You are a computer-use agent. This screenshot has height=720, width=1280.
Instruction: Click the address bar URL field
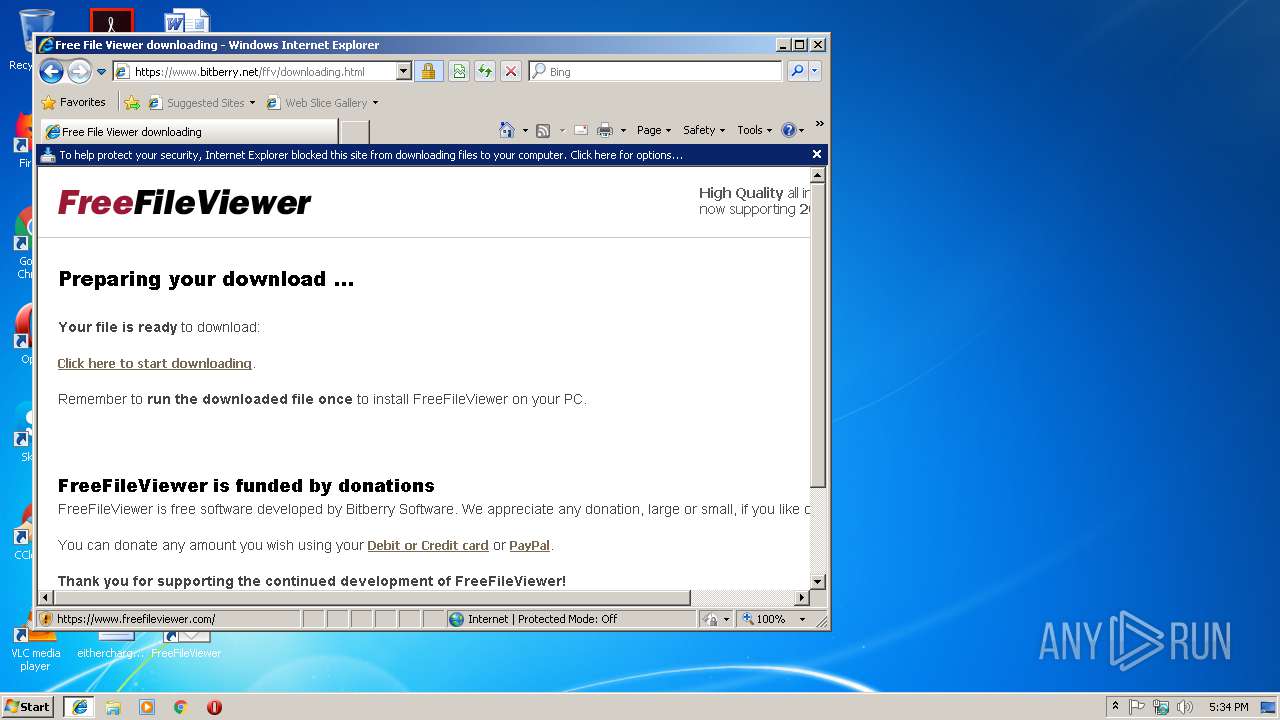(254, 72)
